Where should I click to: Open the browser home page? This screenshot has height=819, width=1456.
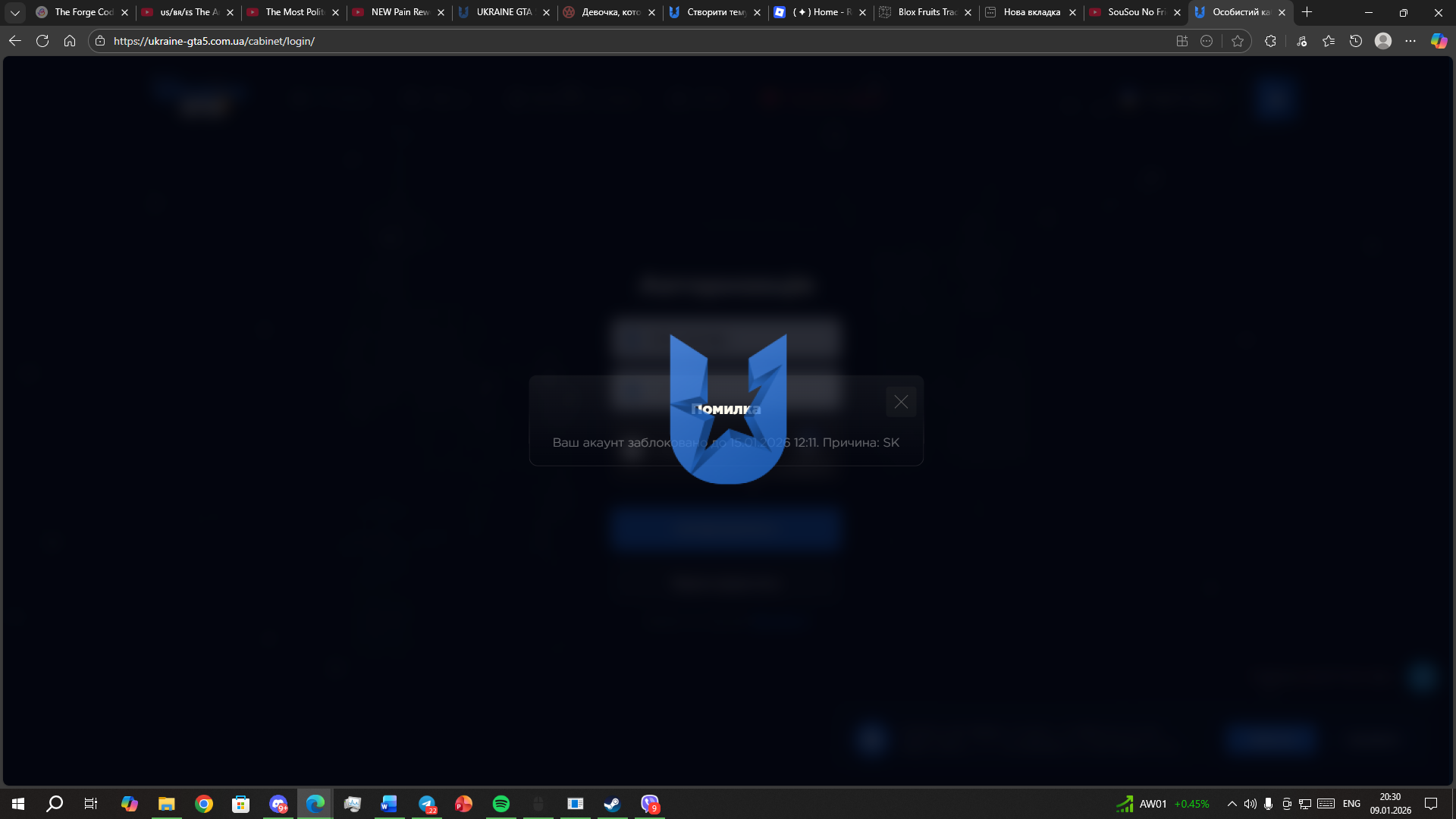click(70, 41)
